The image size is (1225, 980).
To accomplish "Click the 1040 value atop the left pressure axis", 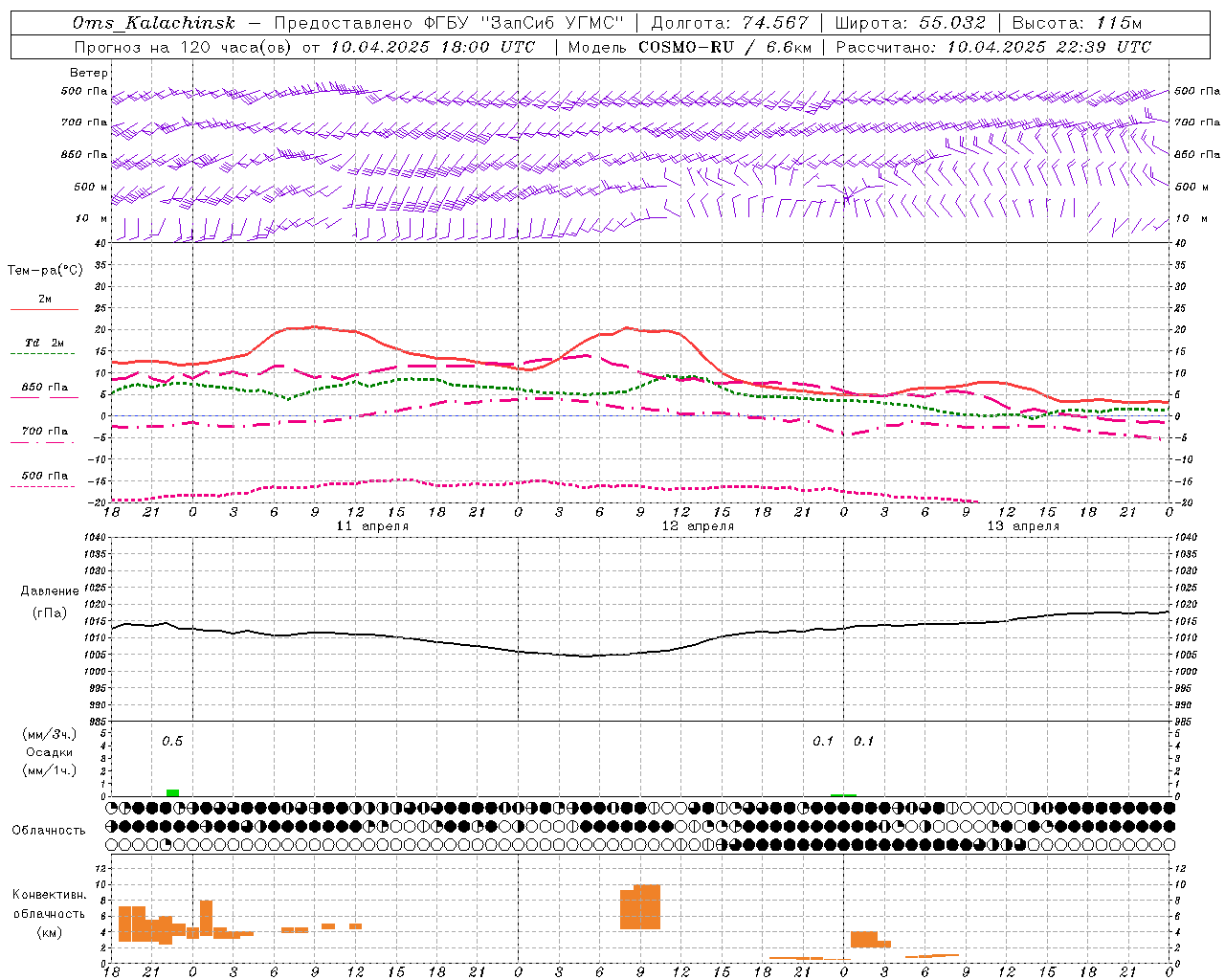I will click(94, 538).
